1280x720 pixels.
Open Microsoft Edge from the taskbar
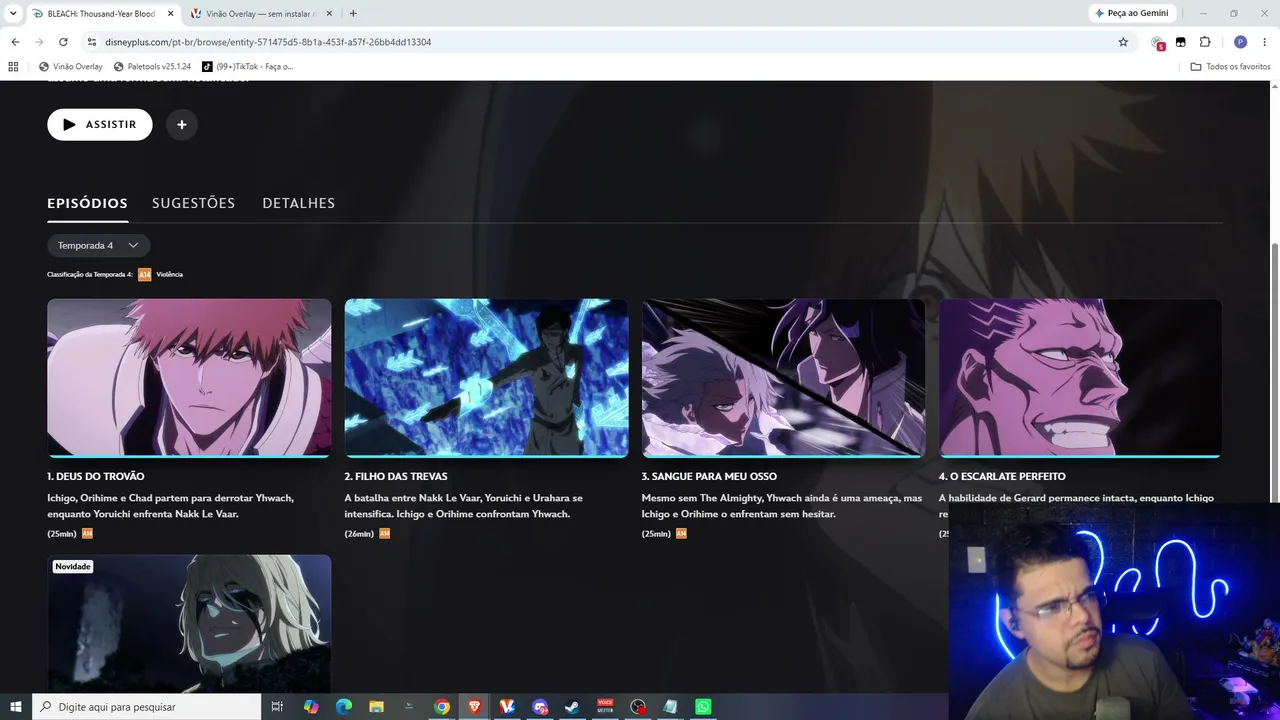tap(344, 707)
